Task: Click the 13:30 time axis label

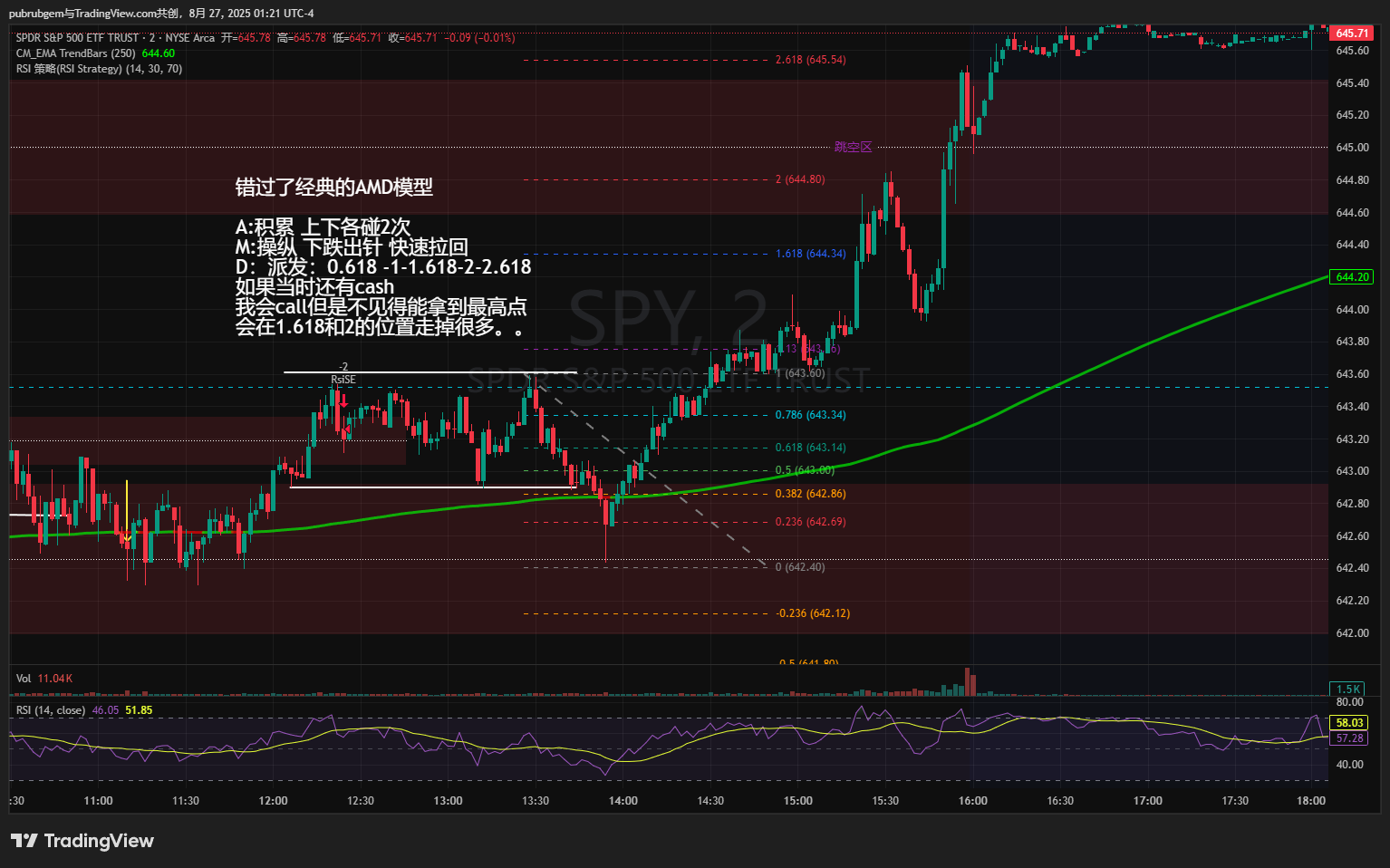Action: [x=536, y=801]
